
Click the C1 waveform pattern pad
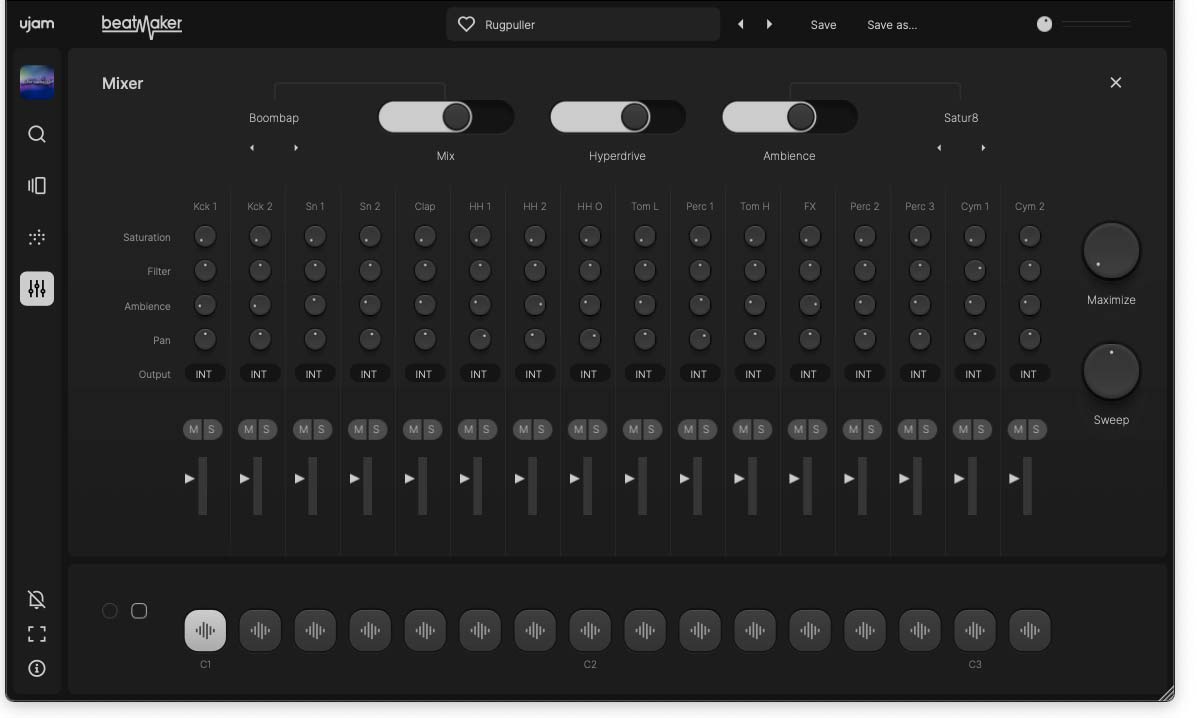pos(205,631)
